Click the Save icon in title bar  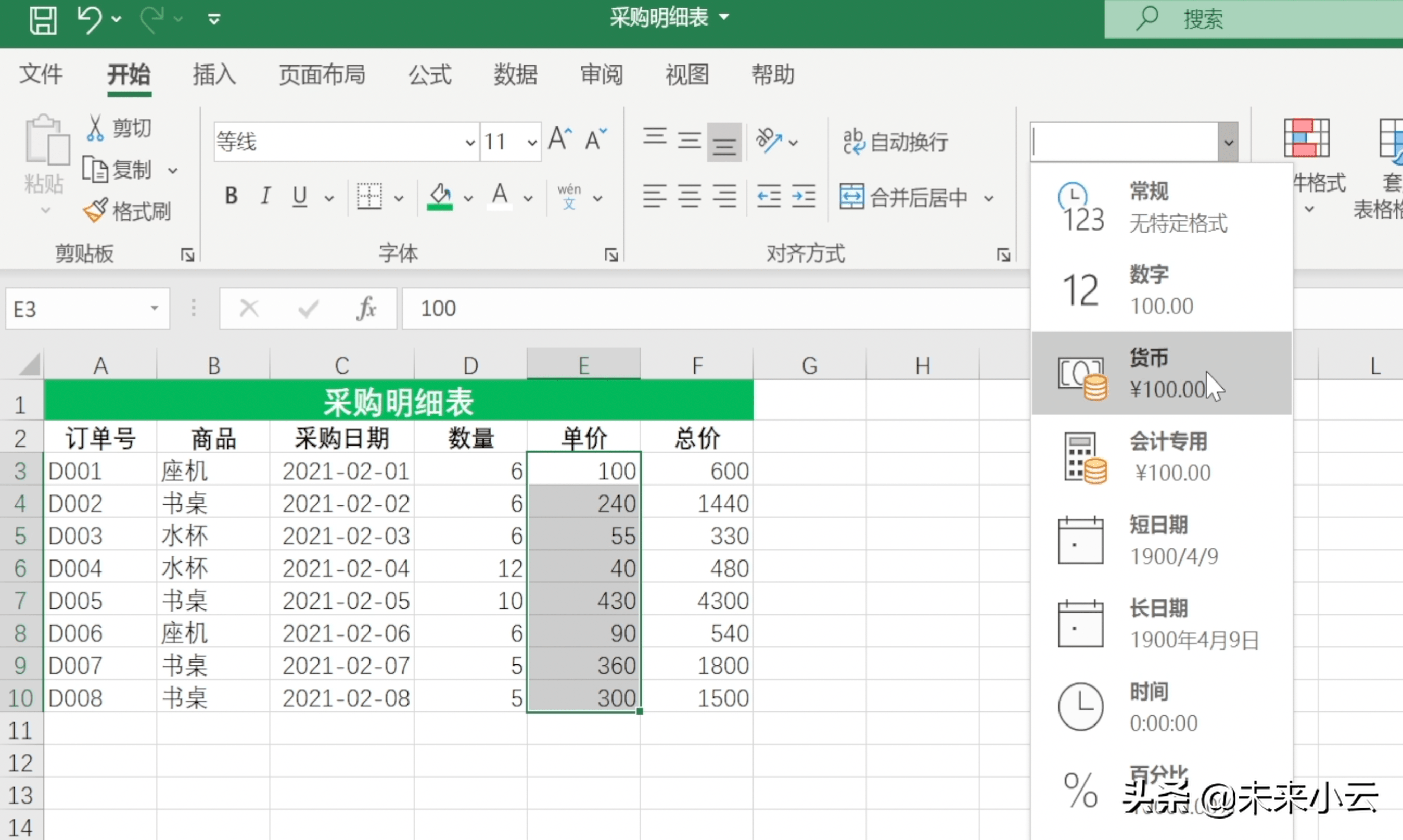tap(43, 20)
